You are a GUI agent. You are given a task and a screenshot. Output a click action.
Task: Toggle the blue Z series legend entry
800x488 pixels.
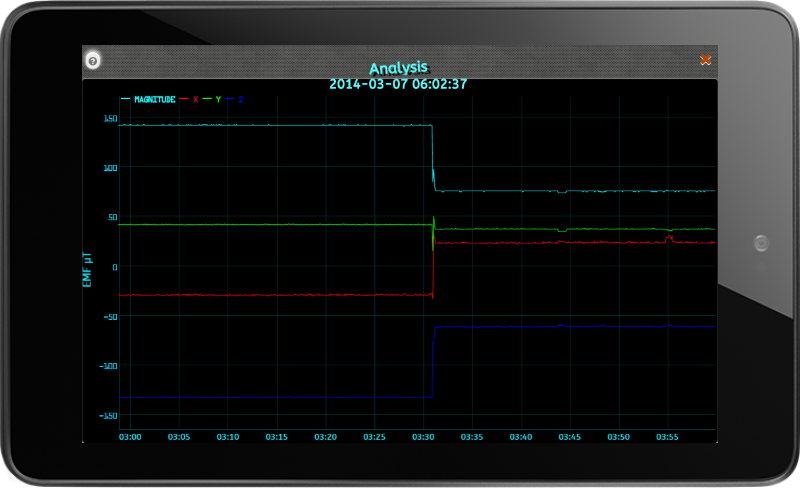pos(235,99)
